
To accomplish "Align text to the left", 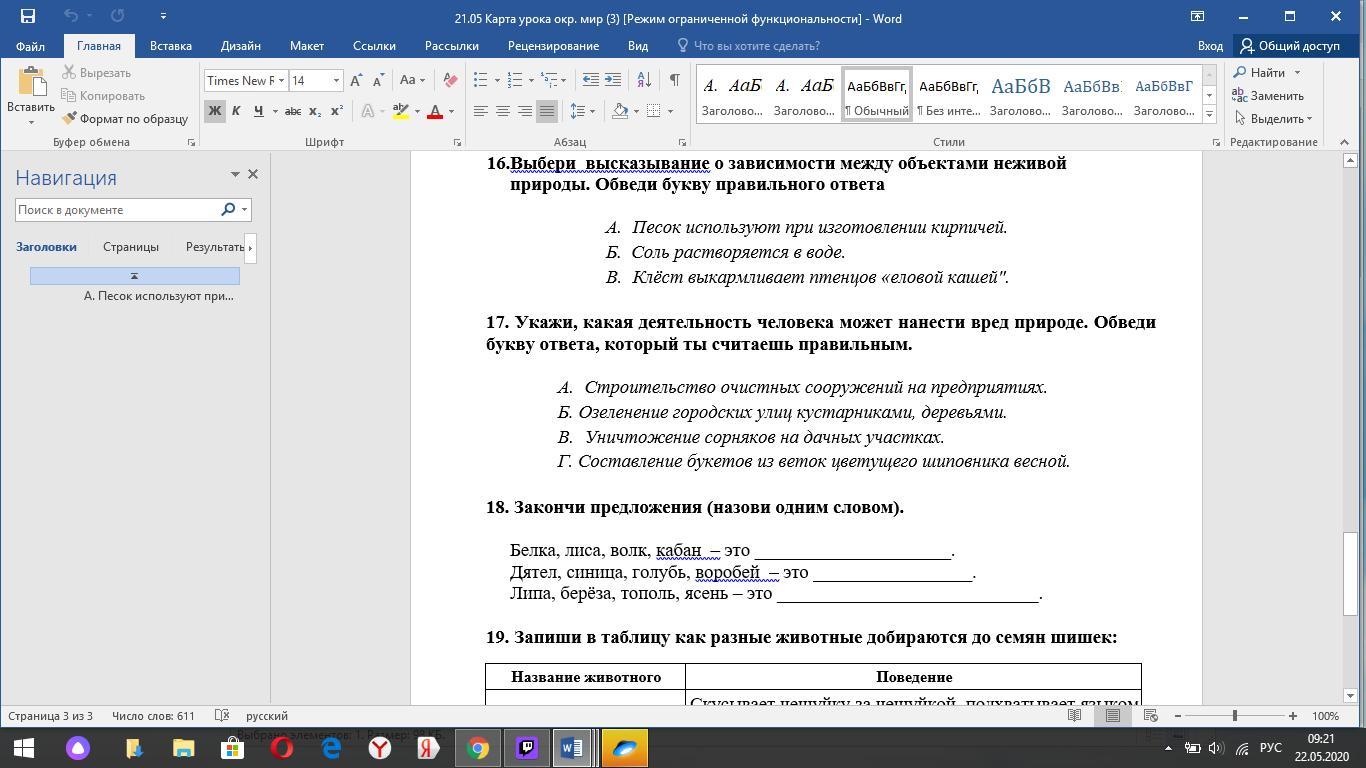I will coord(481,111).
